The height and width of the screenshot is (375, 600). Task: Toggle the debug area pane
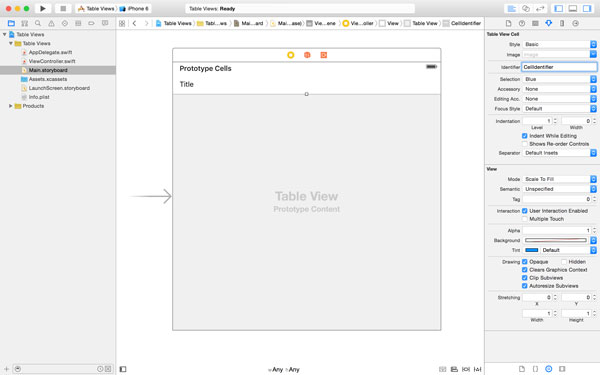coord(573,8)
